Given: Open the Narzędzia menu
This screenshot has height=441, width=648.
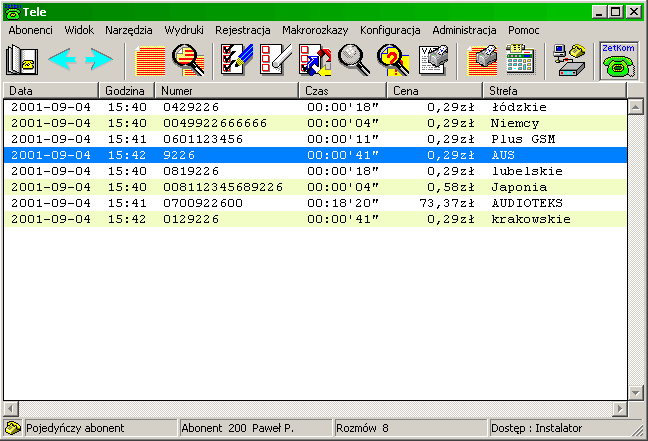Looking at the screenshot, I should point(129,30).
